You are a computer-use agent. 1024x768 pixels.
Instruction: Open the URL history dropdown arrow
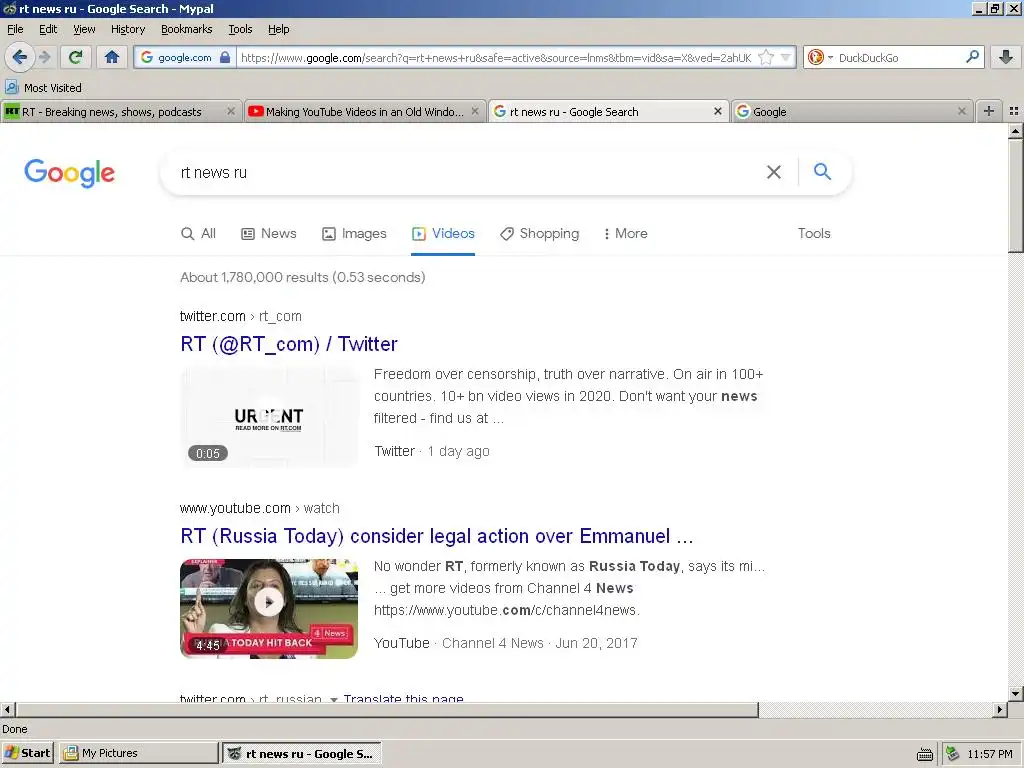[x=786, y=57]
